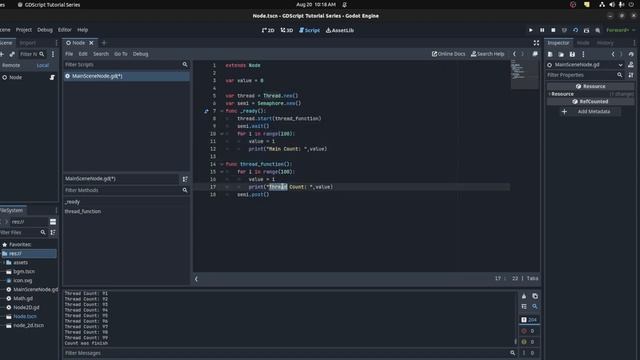This screenshot has height=360, width=640.
Task: Fold thread_function at line 14
Action: coord(222,164)
